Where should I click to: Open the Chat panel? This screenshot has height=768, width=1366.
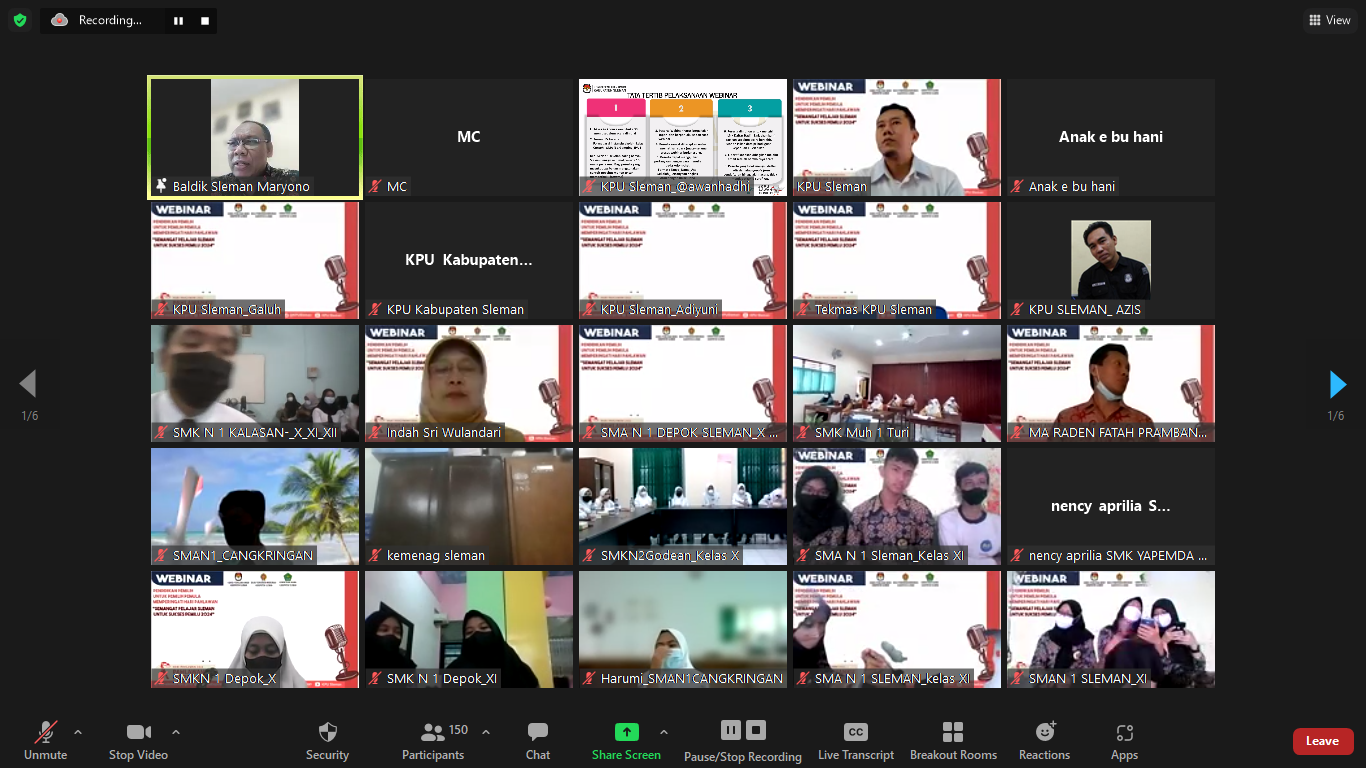538,733
